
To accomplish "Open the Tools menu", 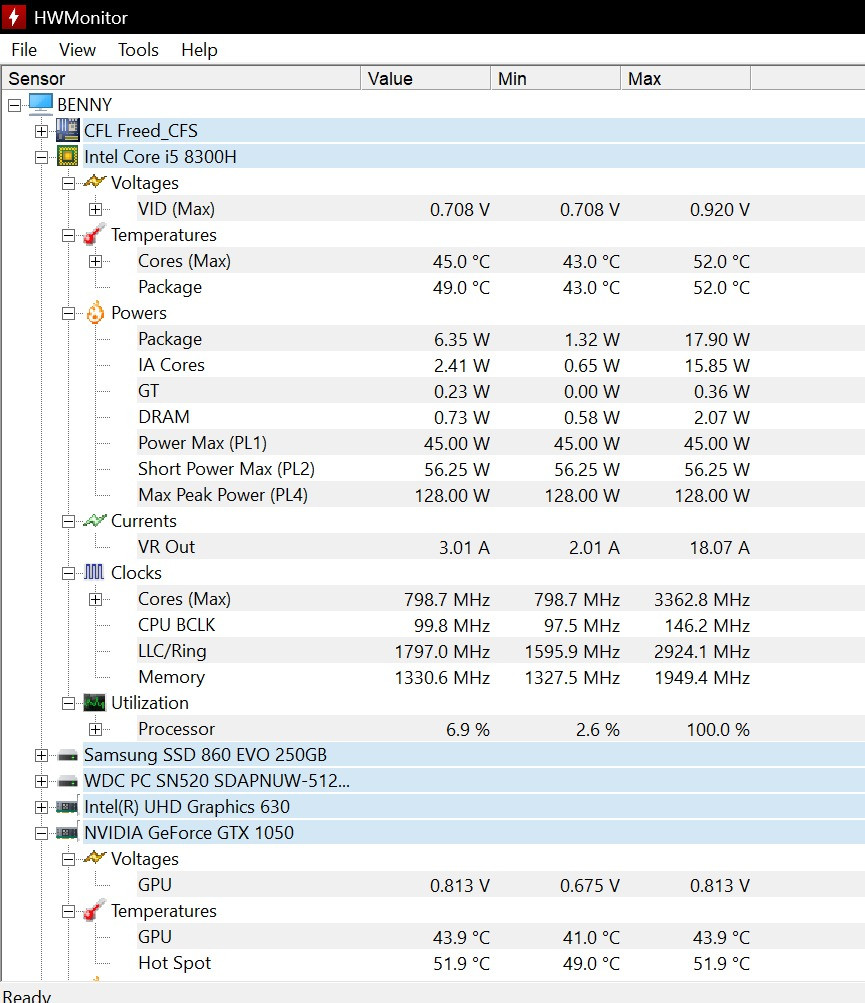I will 138,50.
